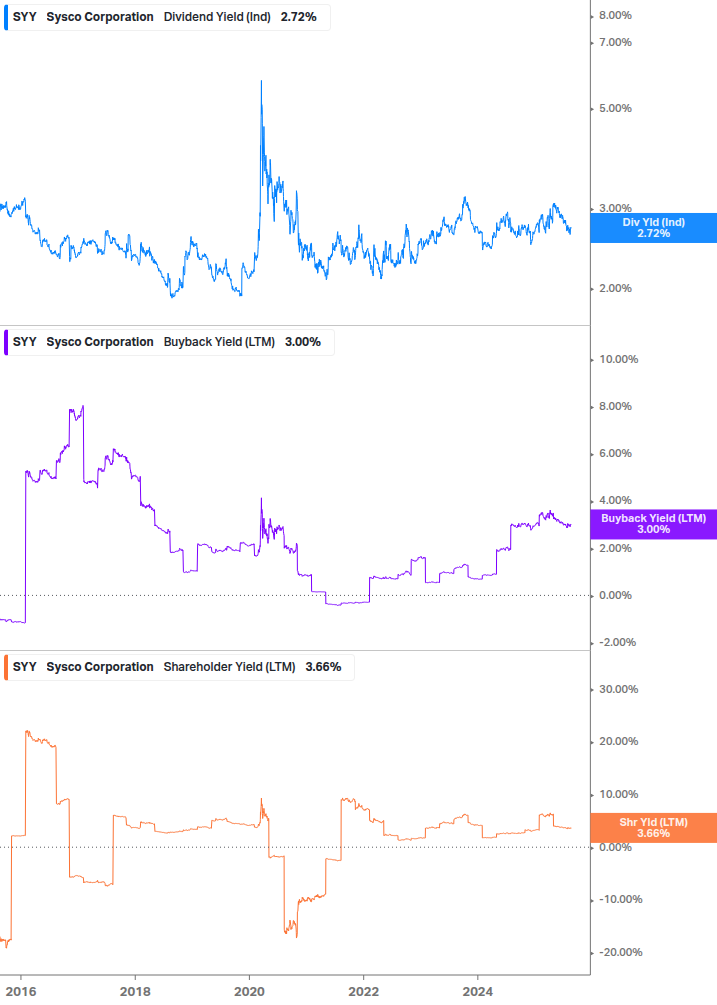Click the -20.00% tick on the shareholder yield axis

[621, 952]
